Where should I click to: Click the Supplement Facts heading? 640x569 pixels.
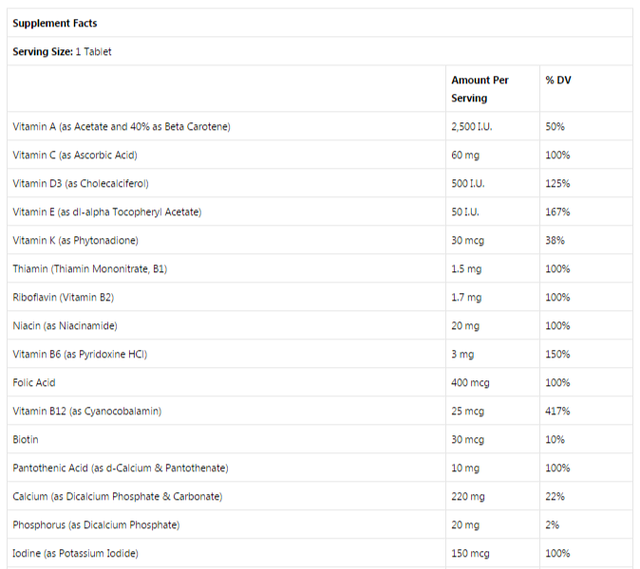[x=55, y=23]
